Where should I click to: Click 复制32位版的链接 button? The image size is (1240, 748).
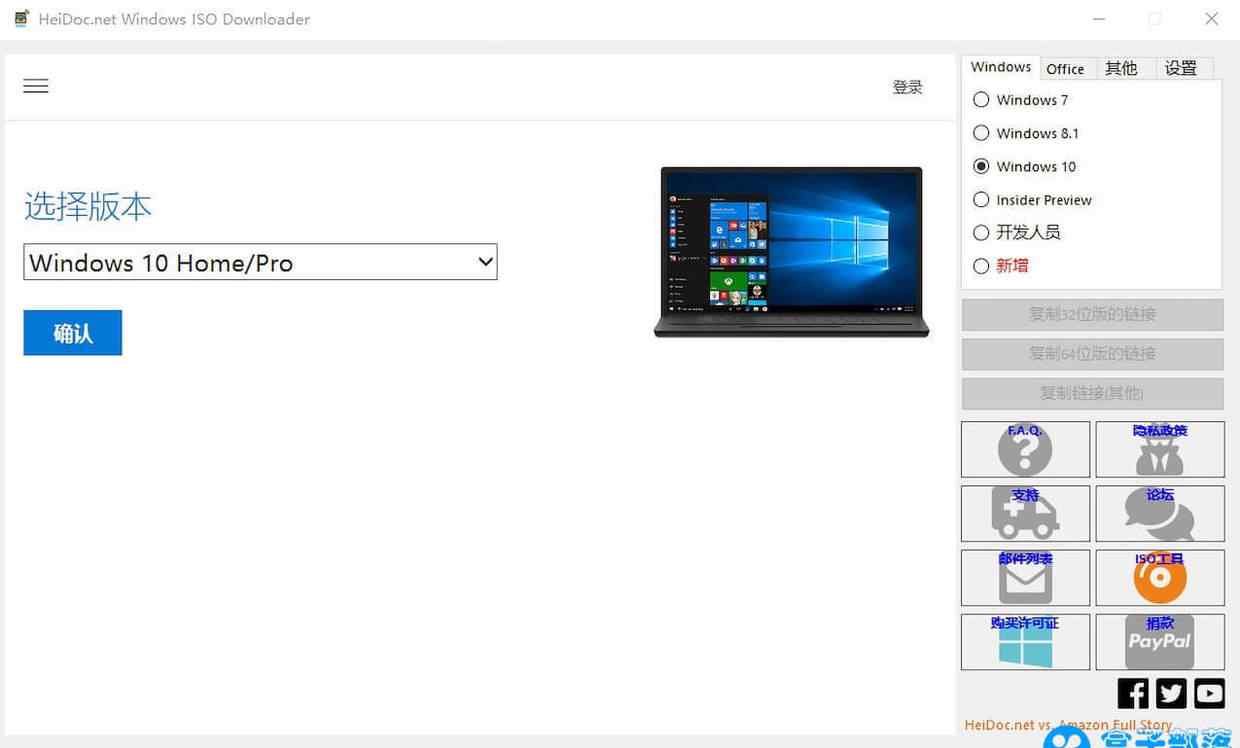click(x=1092, y=314)
